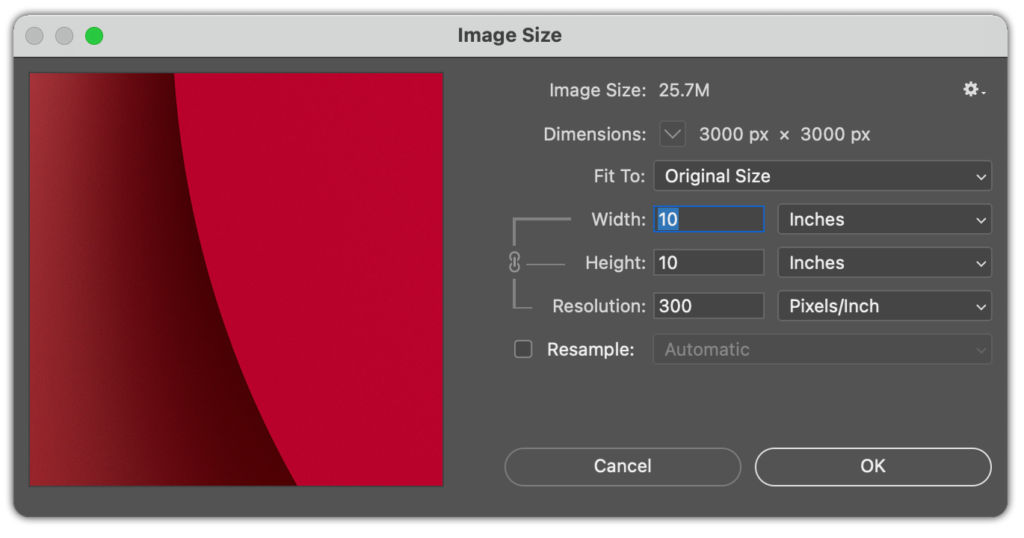1024x538 pixels.
Task: Click into the Height value field
Action: click(x=709, y=262)
